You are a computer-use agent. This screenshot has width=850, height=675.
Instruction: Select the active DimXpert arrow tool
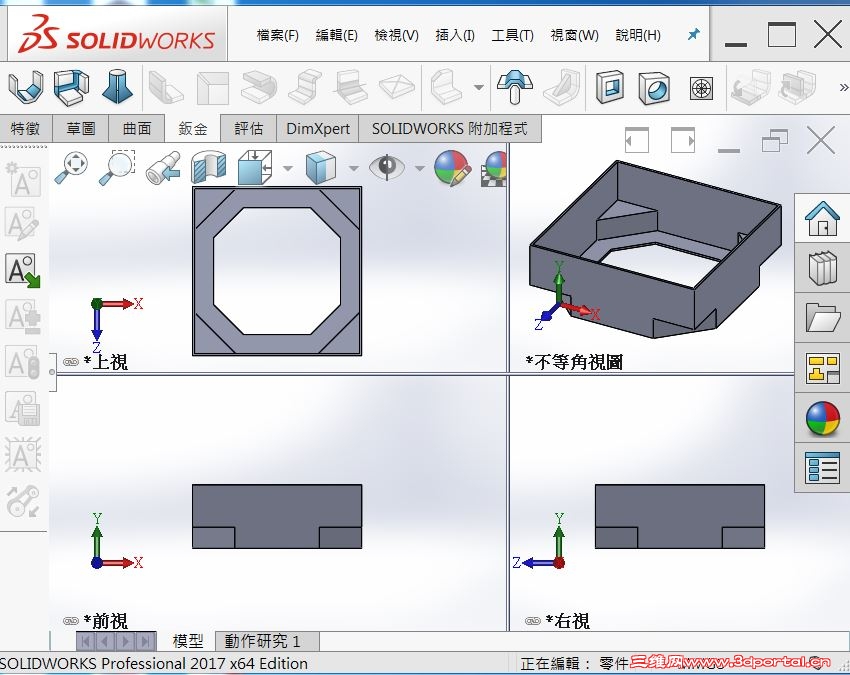(22, 270)
